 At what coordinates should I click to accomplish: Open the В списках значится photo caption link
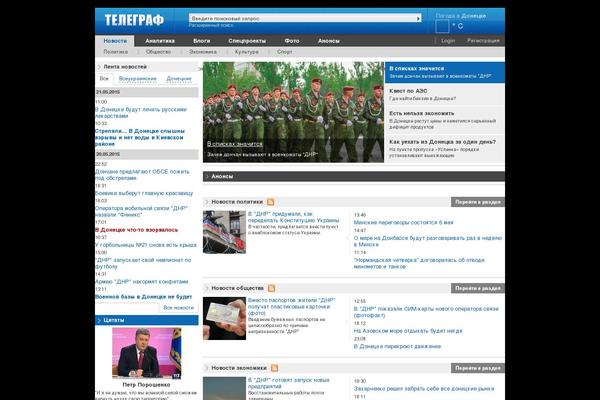[235, 144]
